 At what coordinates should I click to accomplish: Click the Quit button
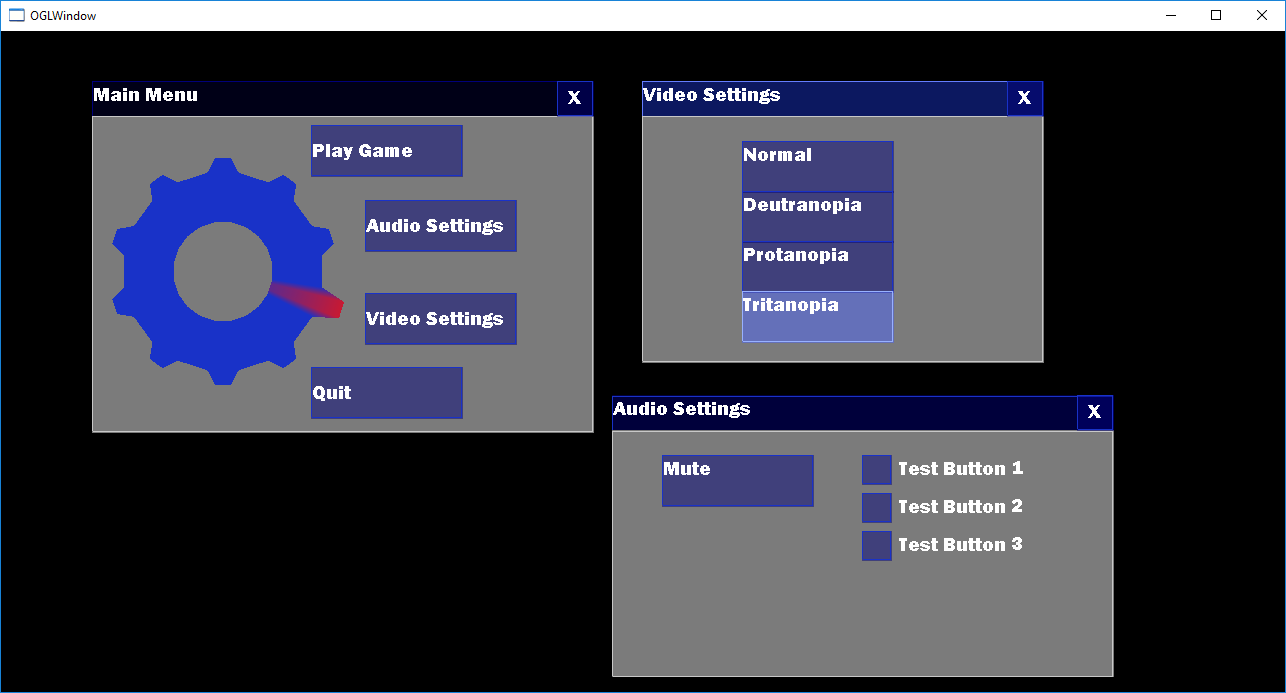386,393
